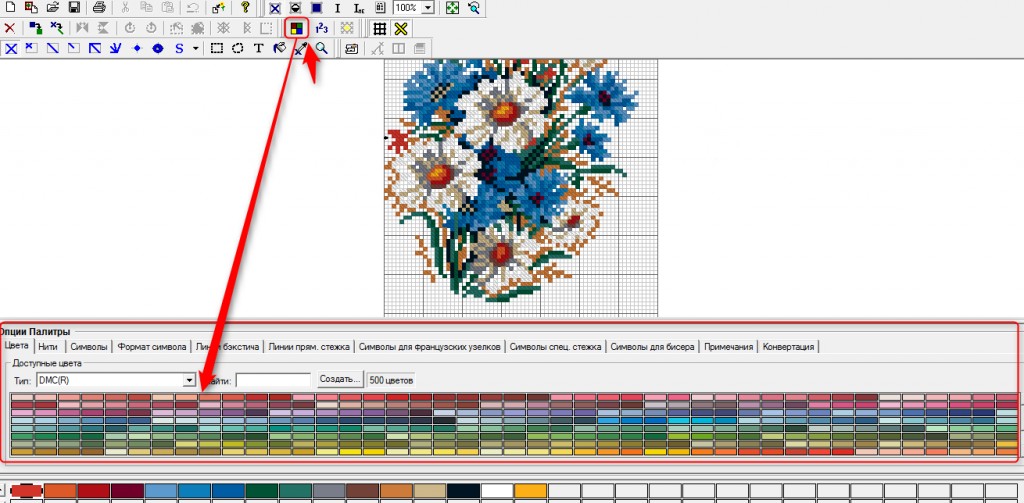Click the Cut scissors icon
Viewport: 1024px width, 503px height.
tap(125, 8)
